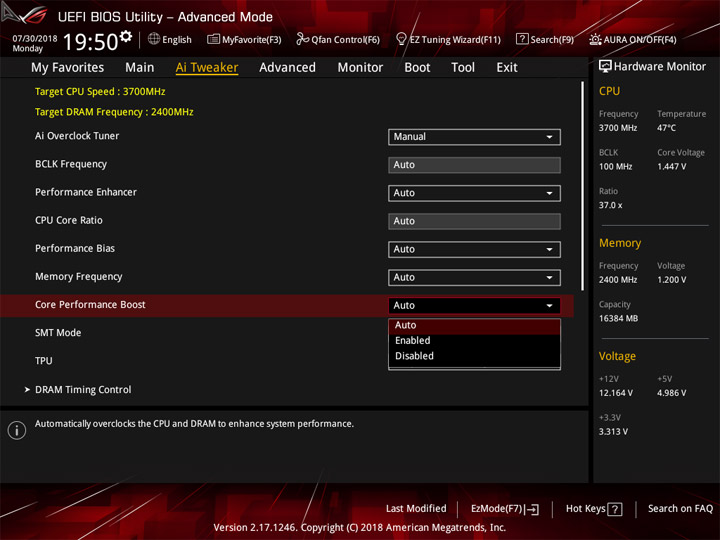720x540 pixels.
Task: Click the Qfan Control fan icon
Action: [302, 39]
